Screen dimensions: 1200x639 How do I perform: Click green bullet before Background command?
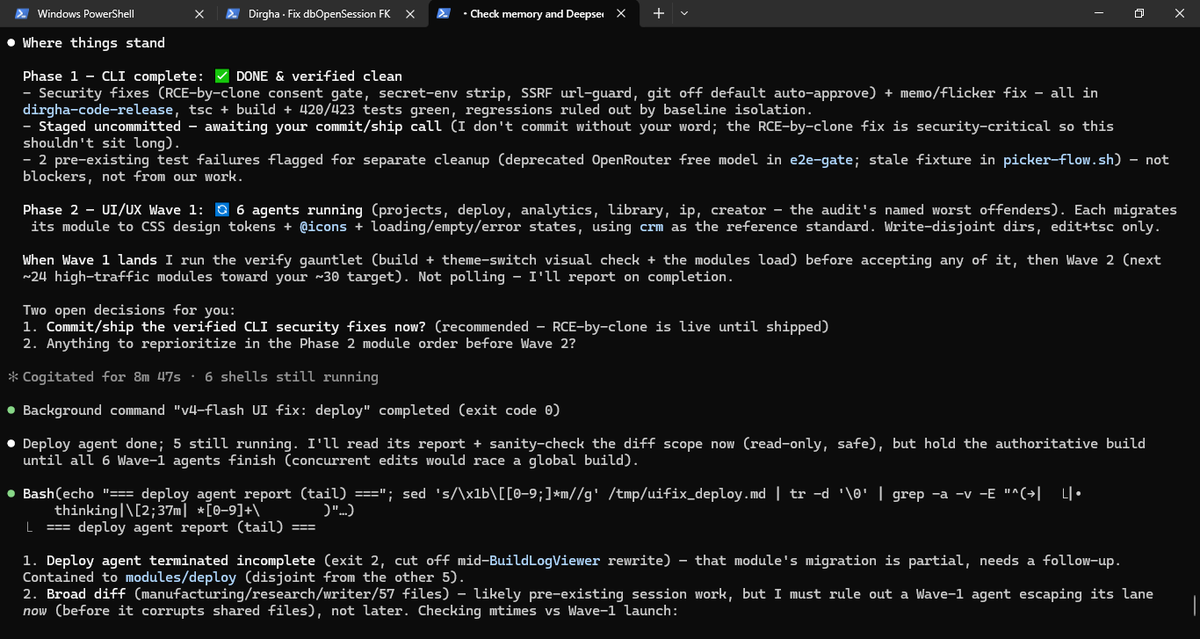[11, 410]
